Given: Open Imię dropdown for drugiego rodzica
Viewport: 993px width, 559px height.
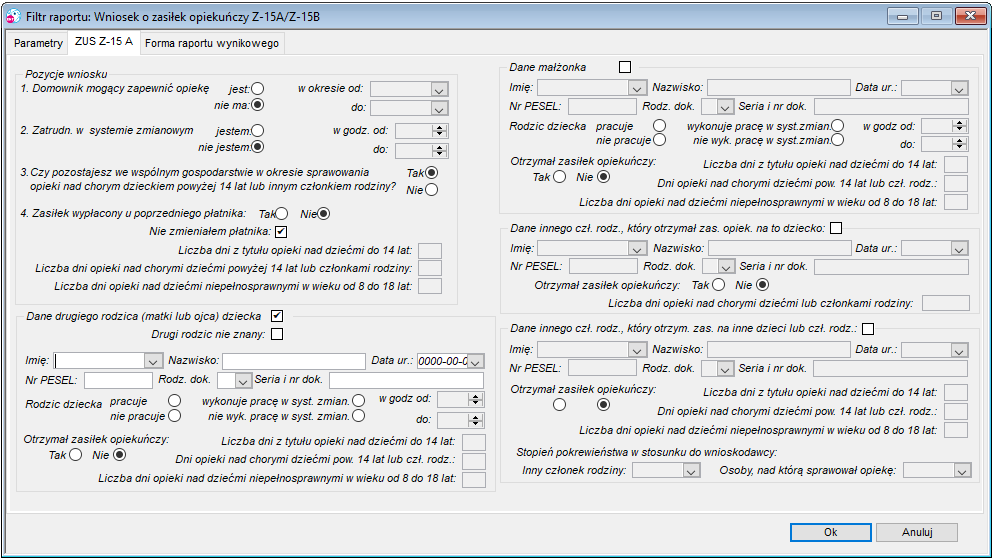Looking at the screenshot, I should [x=153, y=361].
